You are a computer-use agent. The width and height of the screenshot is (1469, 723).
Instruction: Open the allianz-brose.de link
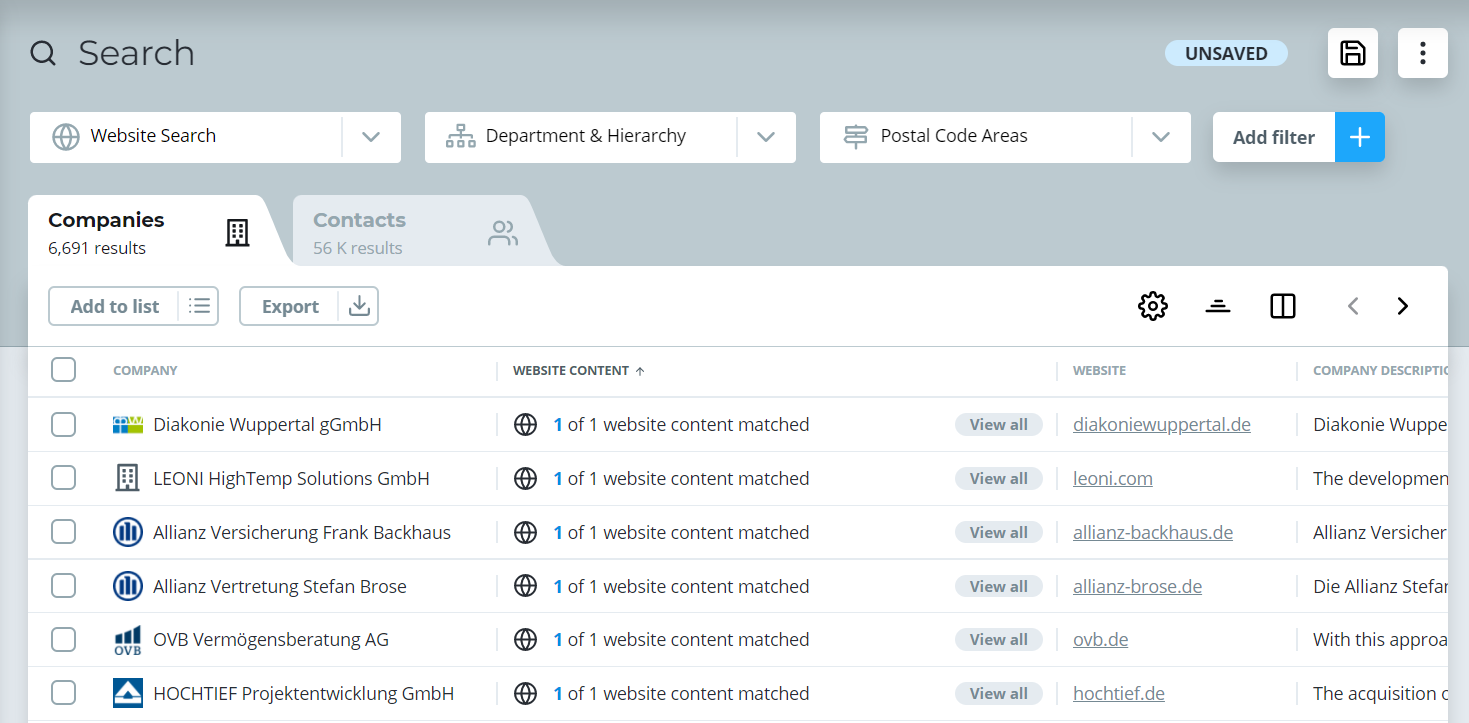click(x=1138, y=586)
